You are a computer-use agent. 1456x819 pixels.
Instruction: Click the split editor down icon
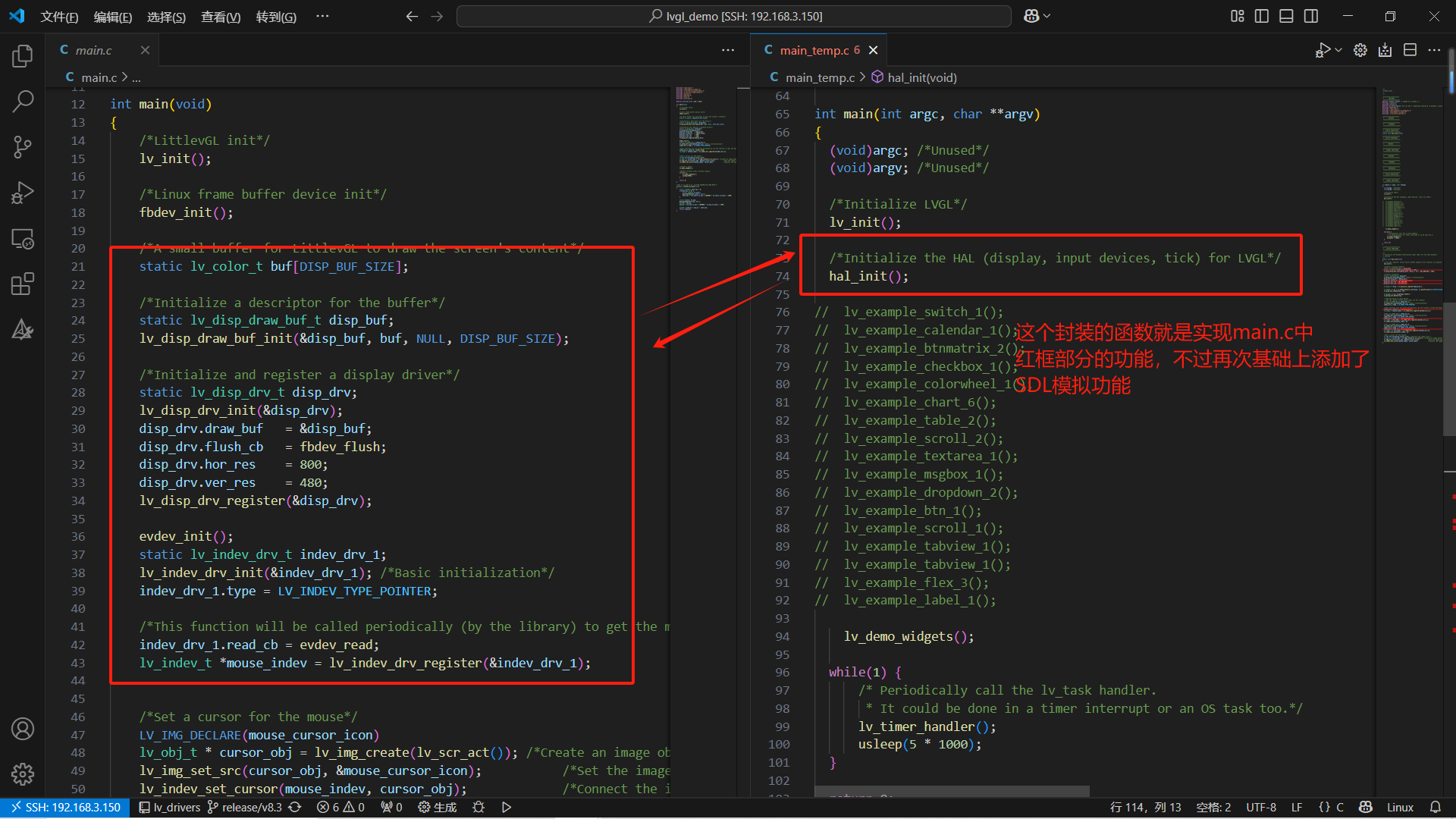tap(1410, 50)
